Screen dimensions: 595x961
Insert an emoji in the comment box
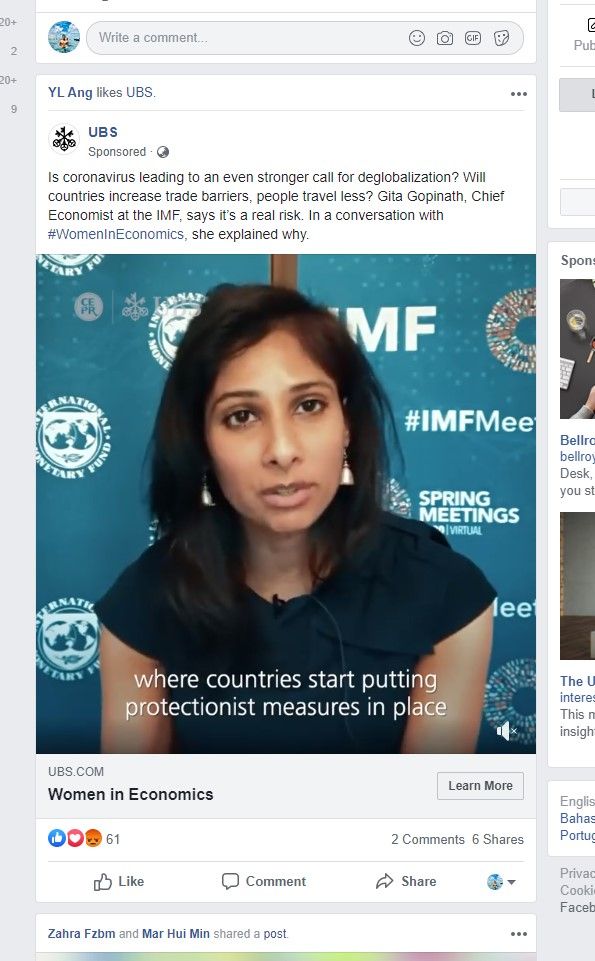click(x=417, y=38)
